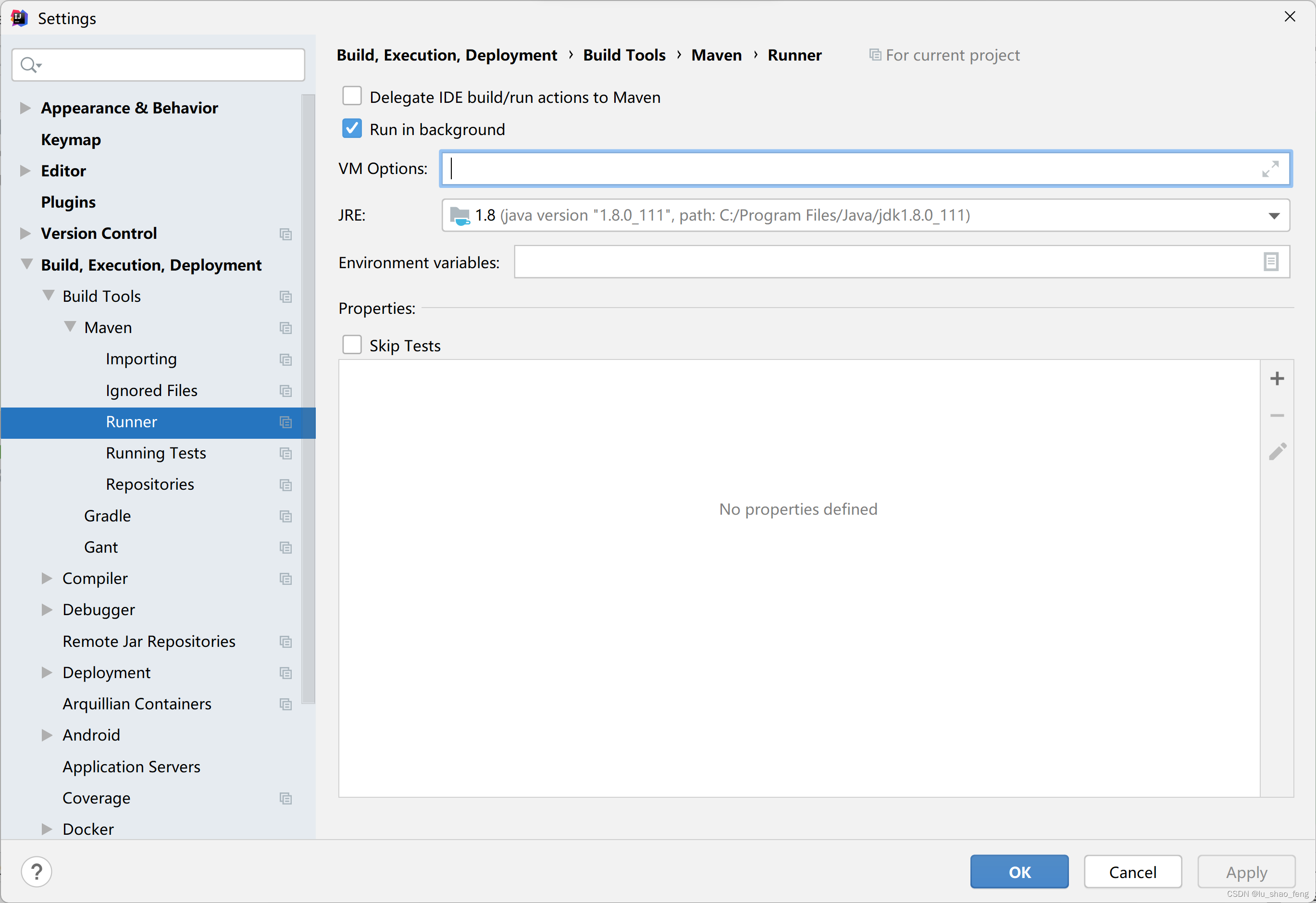1316x903 pixels.
Task: Enable Delegate IDE build/run actions to Maven
Action: point(352,97)
